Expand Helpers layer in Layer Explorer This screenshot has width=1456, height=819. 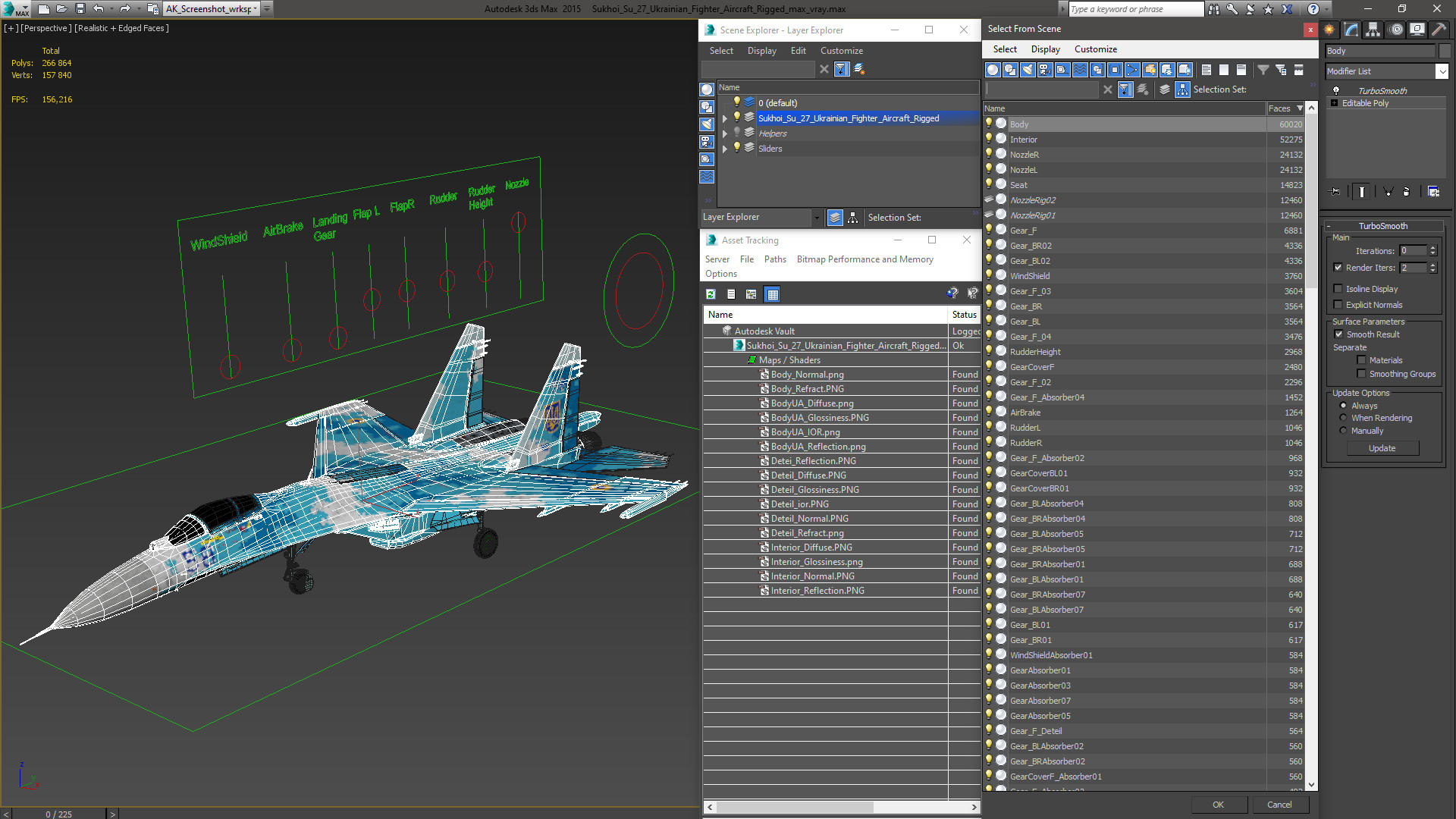(725, 133)
